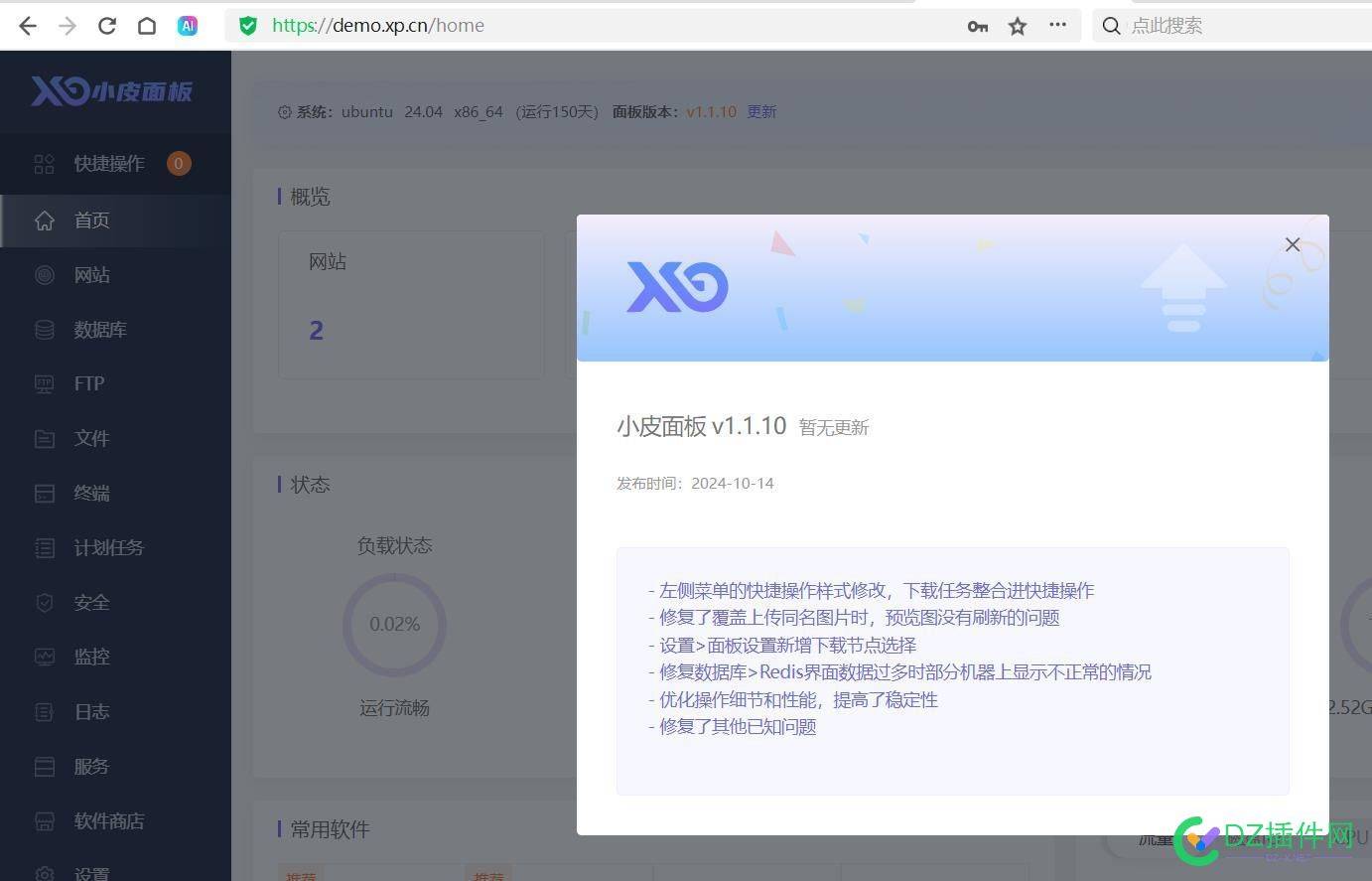Click the FTP monitor icon

(45, 383)
